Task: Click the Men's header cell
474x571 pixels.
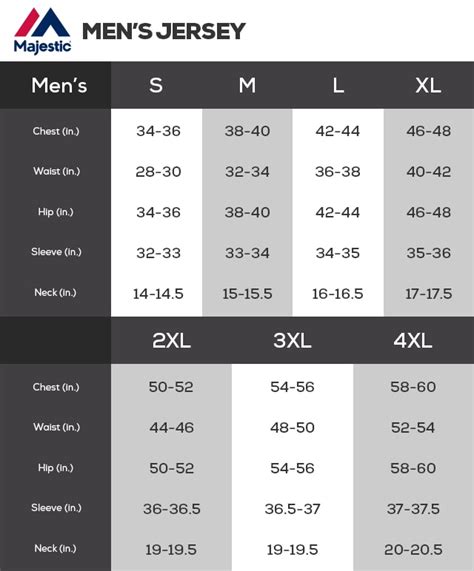Action: (59, 86)
